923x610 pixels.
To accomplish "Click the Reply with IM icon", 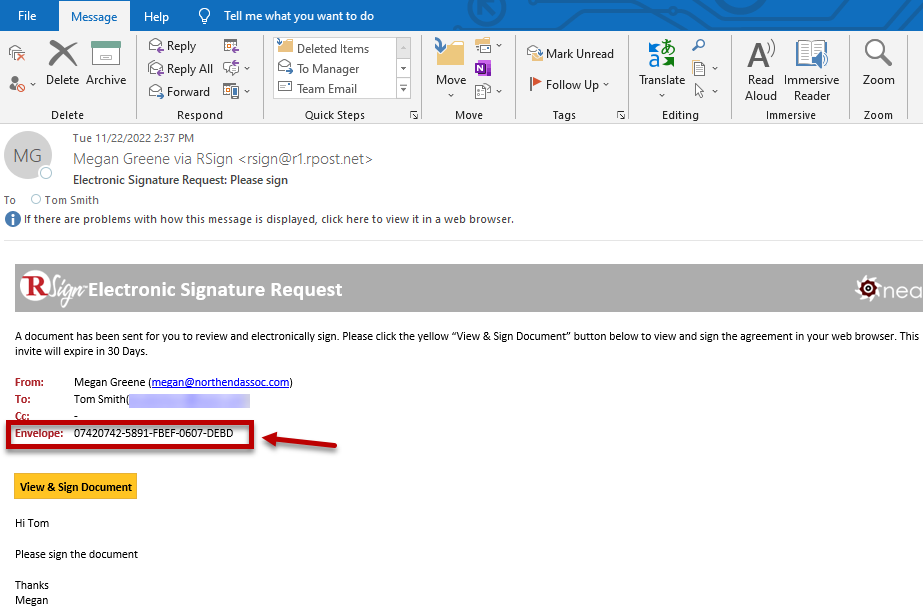I will (231, 68).
